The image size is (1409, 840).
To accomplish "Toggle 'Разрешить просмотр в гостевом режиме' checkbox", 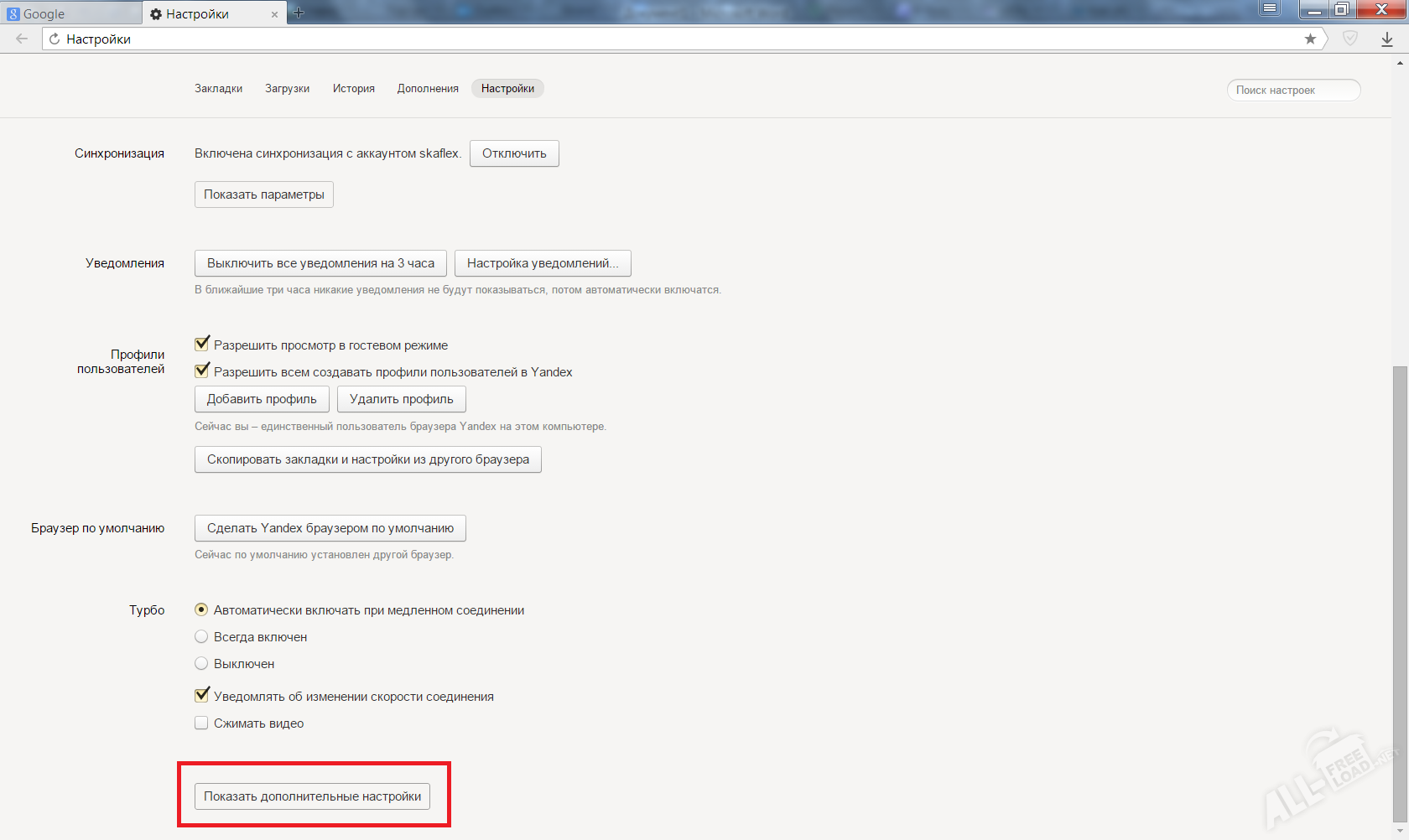I will coord(201,345).
